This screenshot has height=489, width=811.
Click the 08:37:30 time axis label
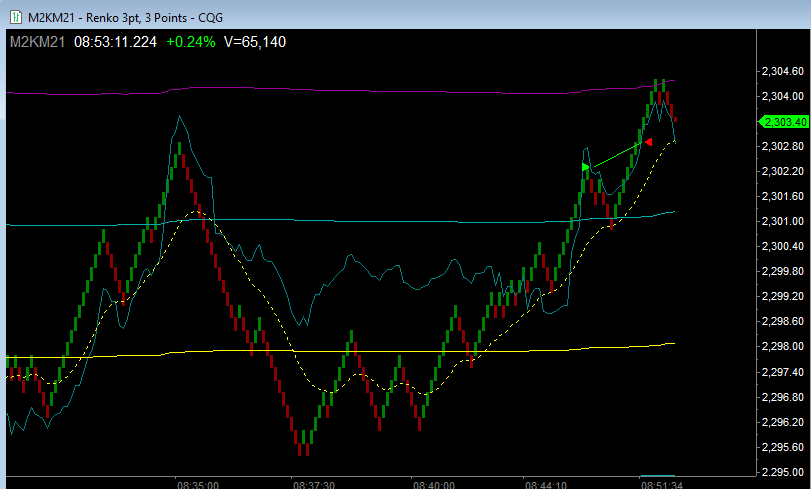(314, 485)
